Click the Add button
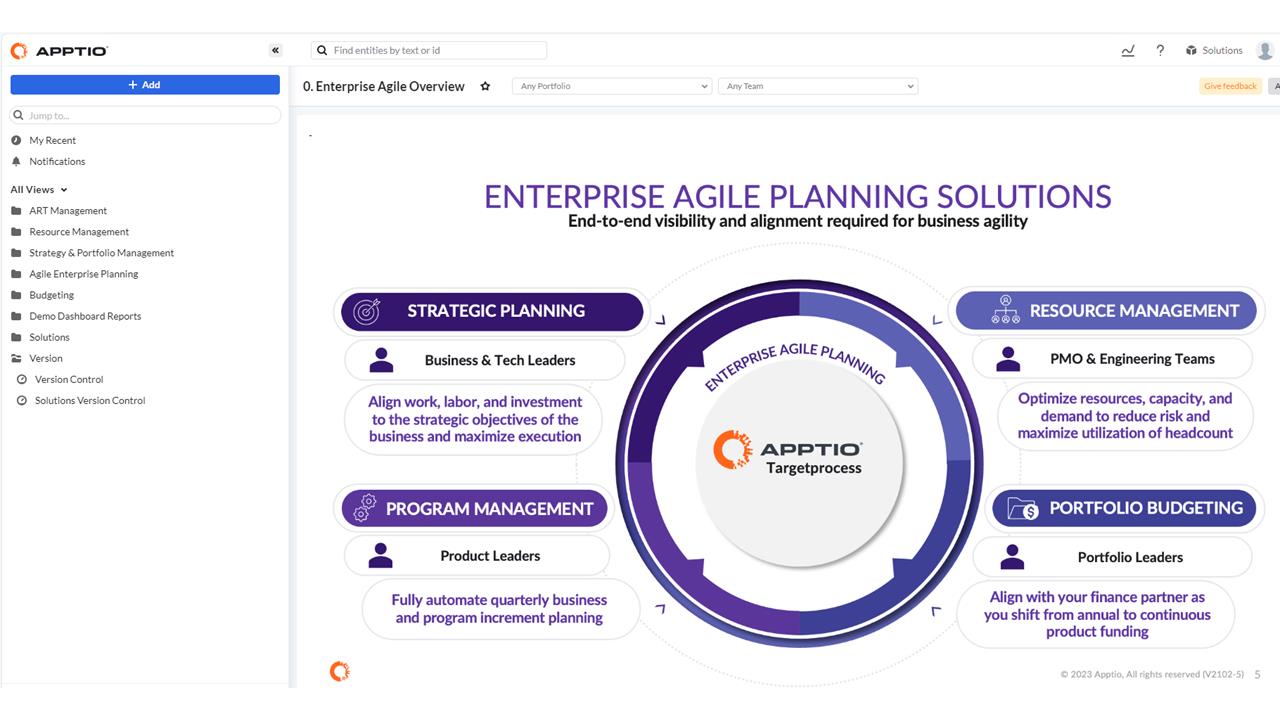This screenshot has height=720, width=1280. coord(145,85)
